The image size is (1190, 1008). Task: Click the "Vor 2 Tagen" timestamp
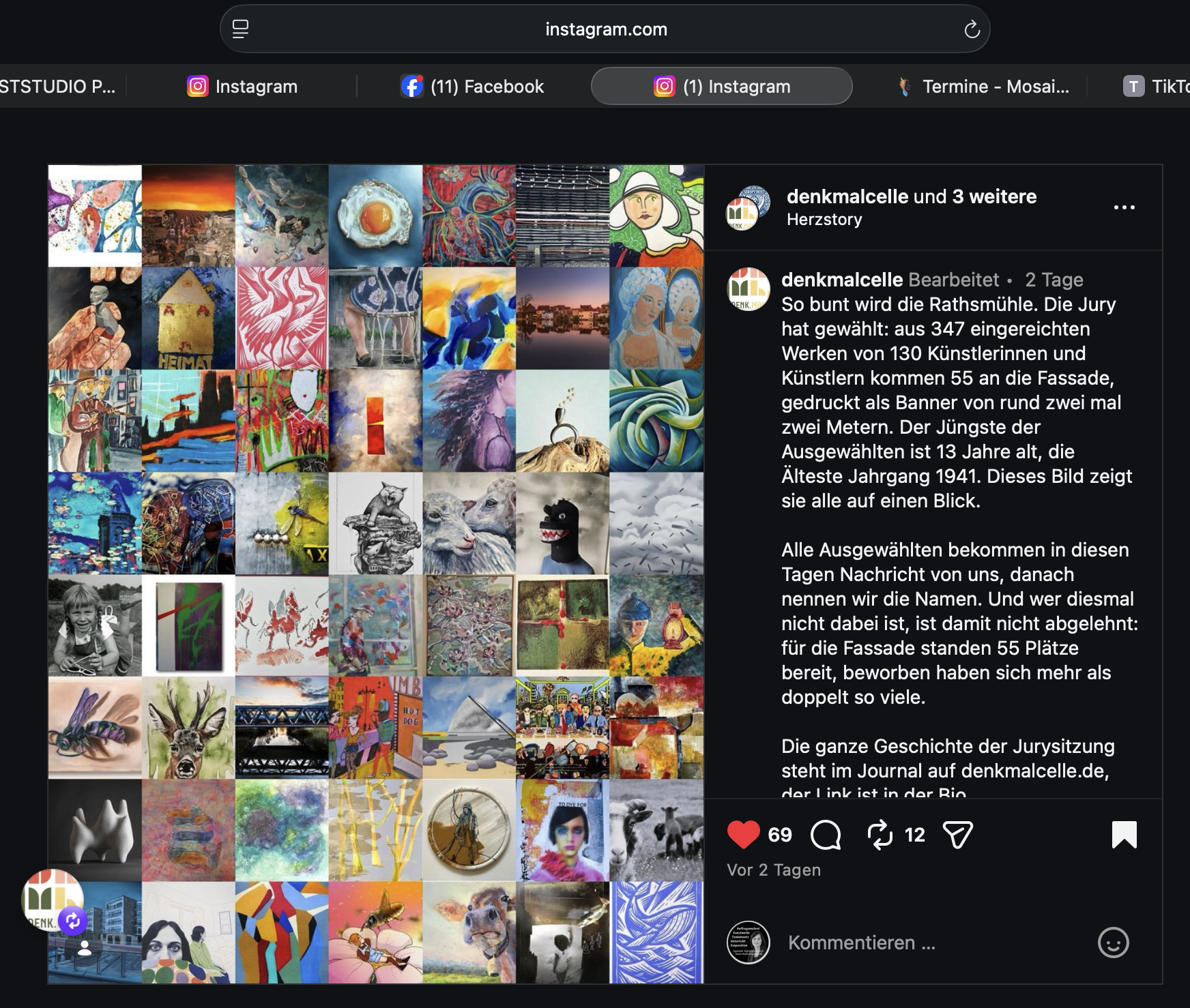coord(774,870)
